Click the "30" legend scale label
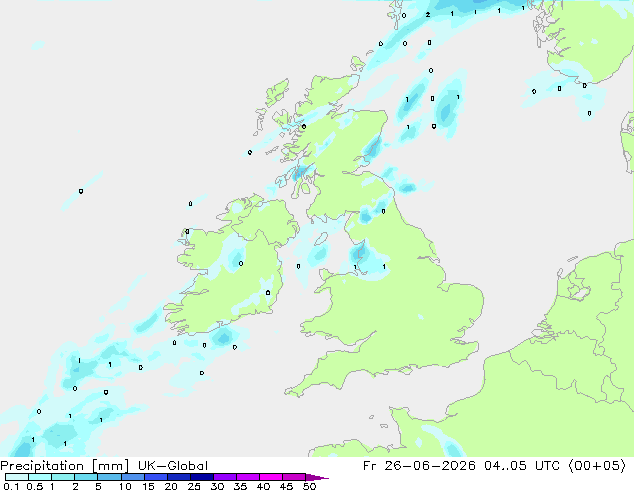 coord(217,486)
